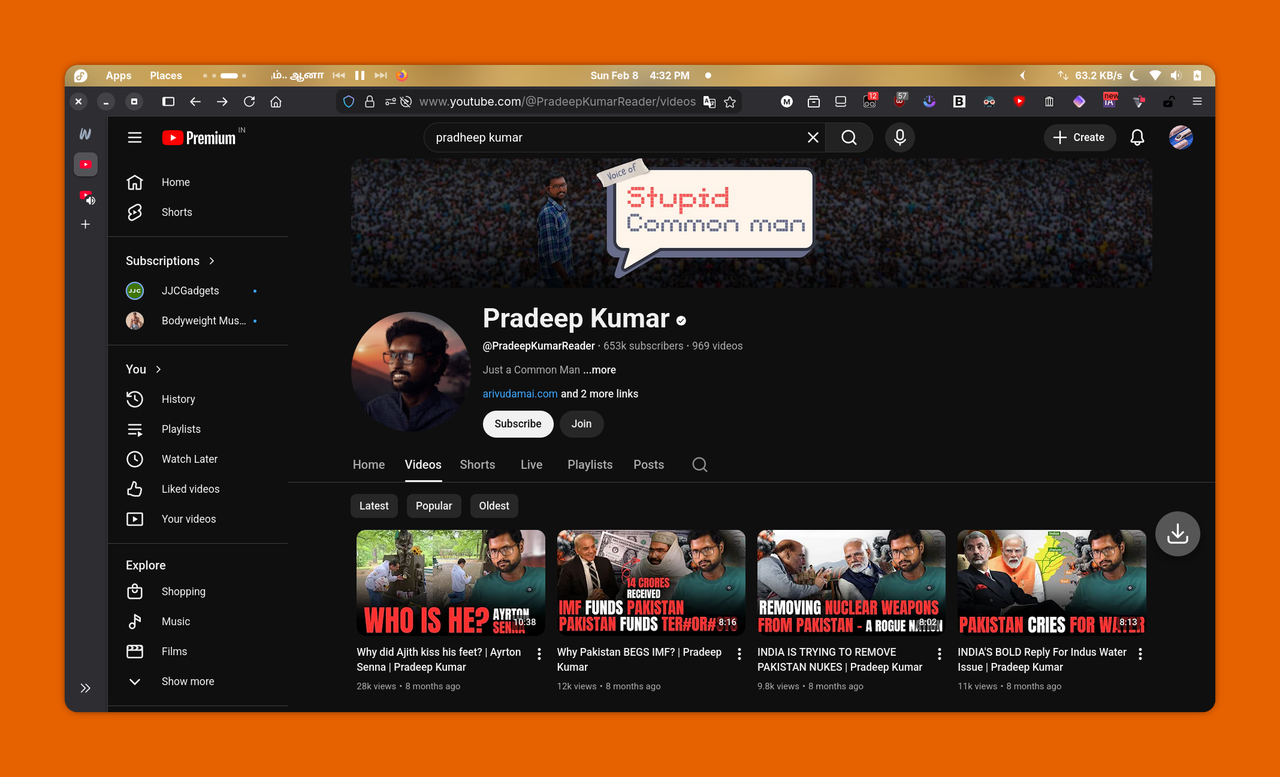1280x777 pixels.
Task: Switch to the channel Live tab
Action: coord(532,465)
